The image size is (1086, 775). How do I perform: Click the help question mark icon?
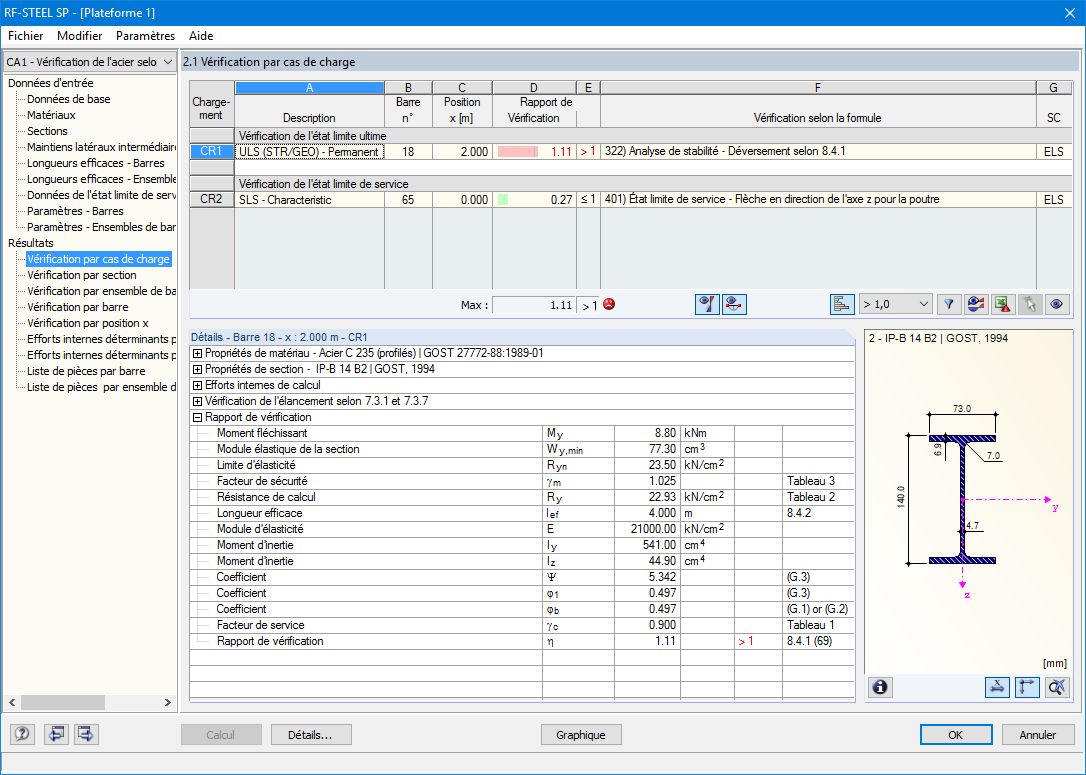[x=22, y=734]
